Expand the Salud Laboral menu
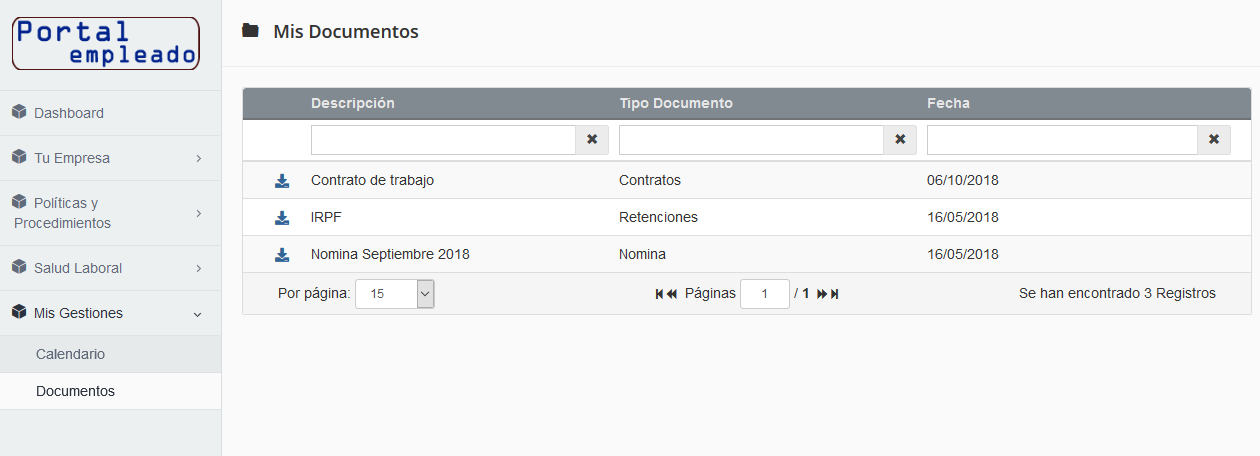This screenshot has height=456, width=1260. tap(110, 268)
